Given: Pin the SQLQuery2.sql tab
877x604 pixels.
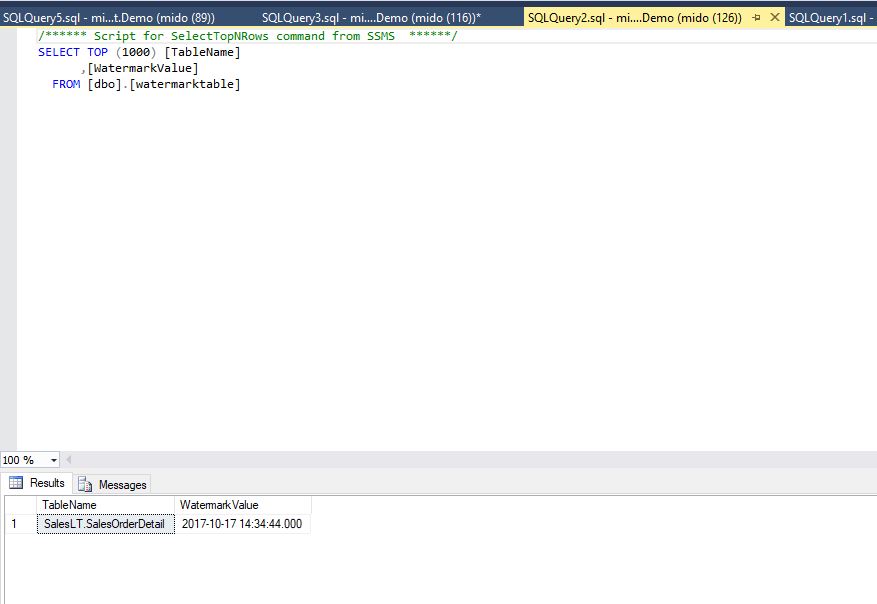Looking at the screenshot, I should coord(757,18).
